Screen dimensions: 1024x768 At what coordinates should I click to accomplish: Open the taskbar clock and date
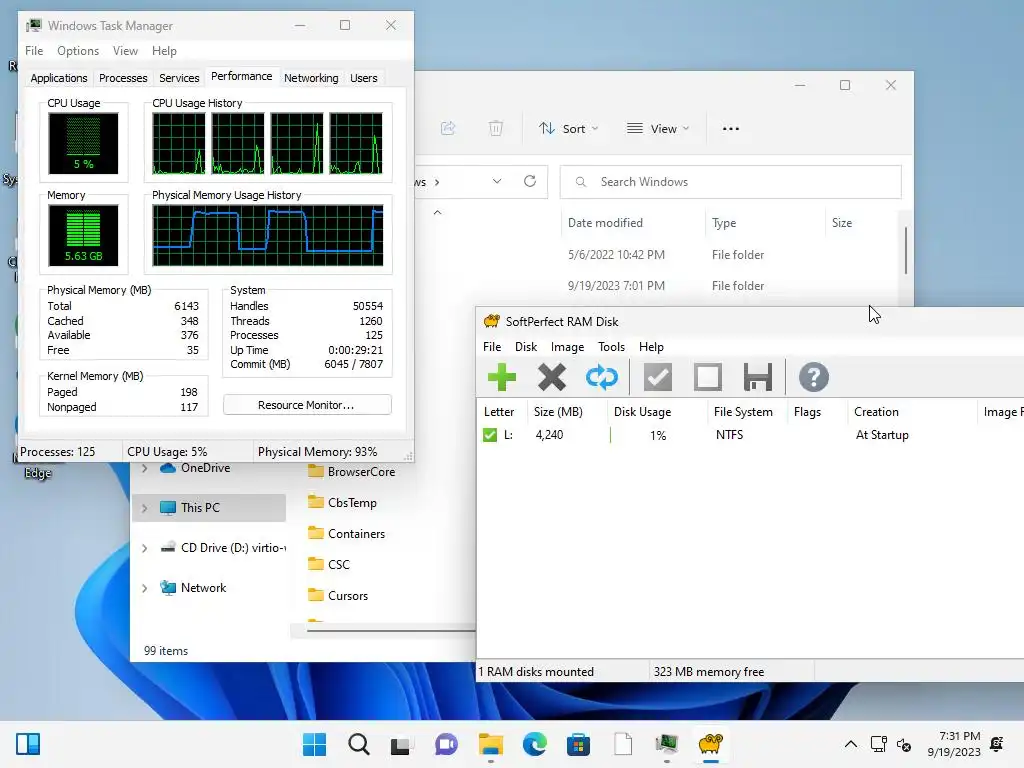[x=953, y=744]
